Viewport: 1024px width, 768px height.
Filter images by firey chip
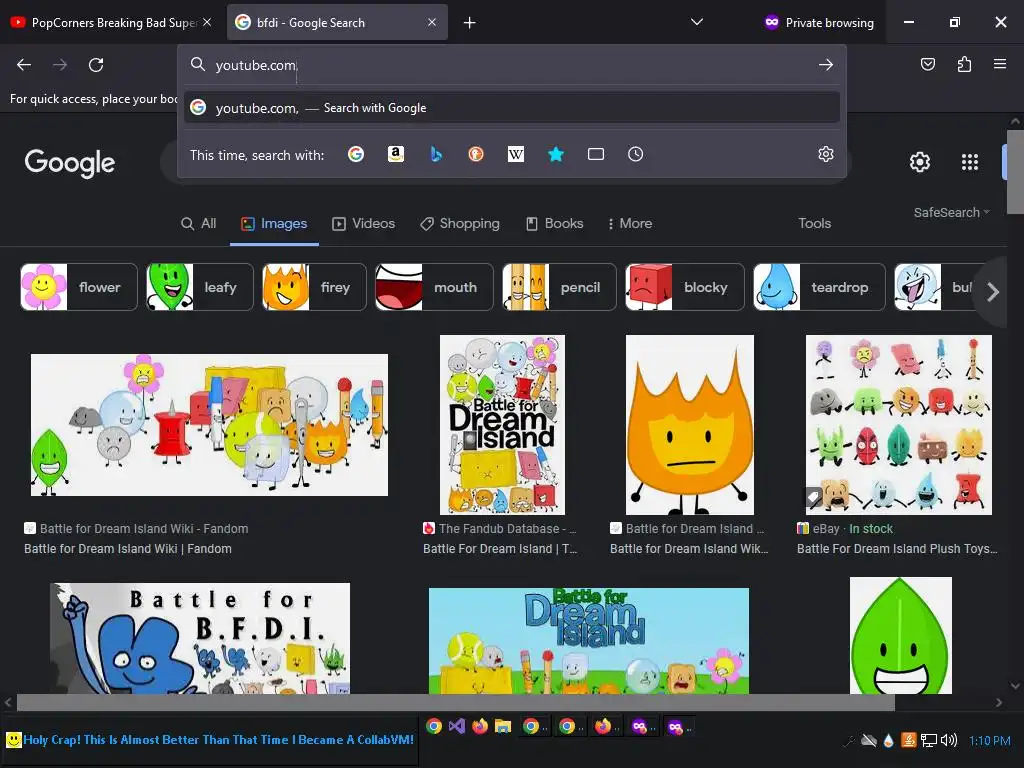pos(314,287)
